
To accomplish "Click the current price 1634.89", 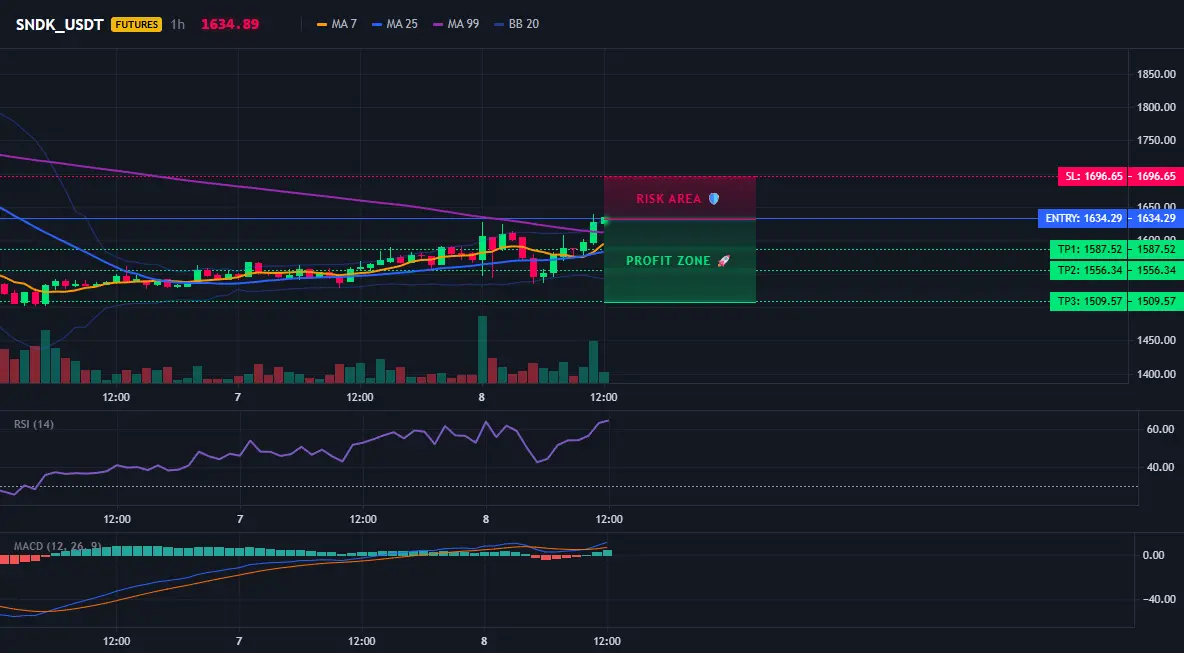I will point(230,24).
